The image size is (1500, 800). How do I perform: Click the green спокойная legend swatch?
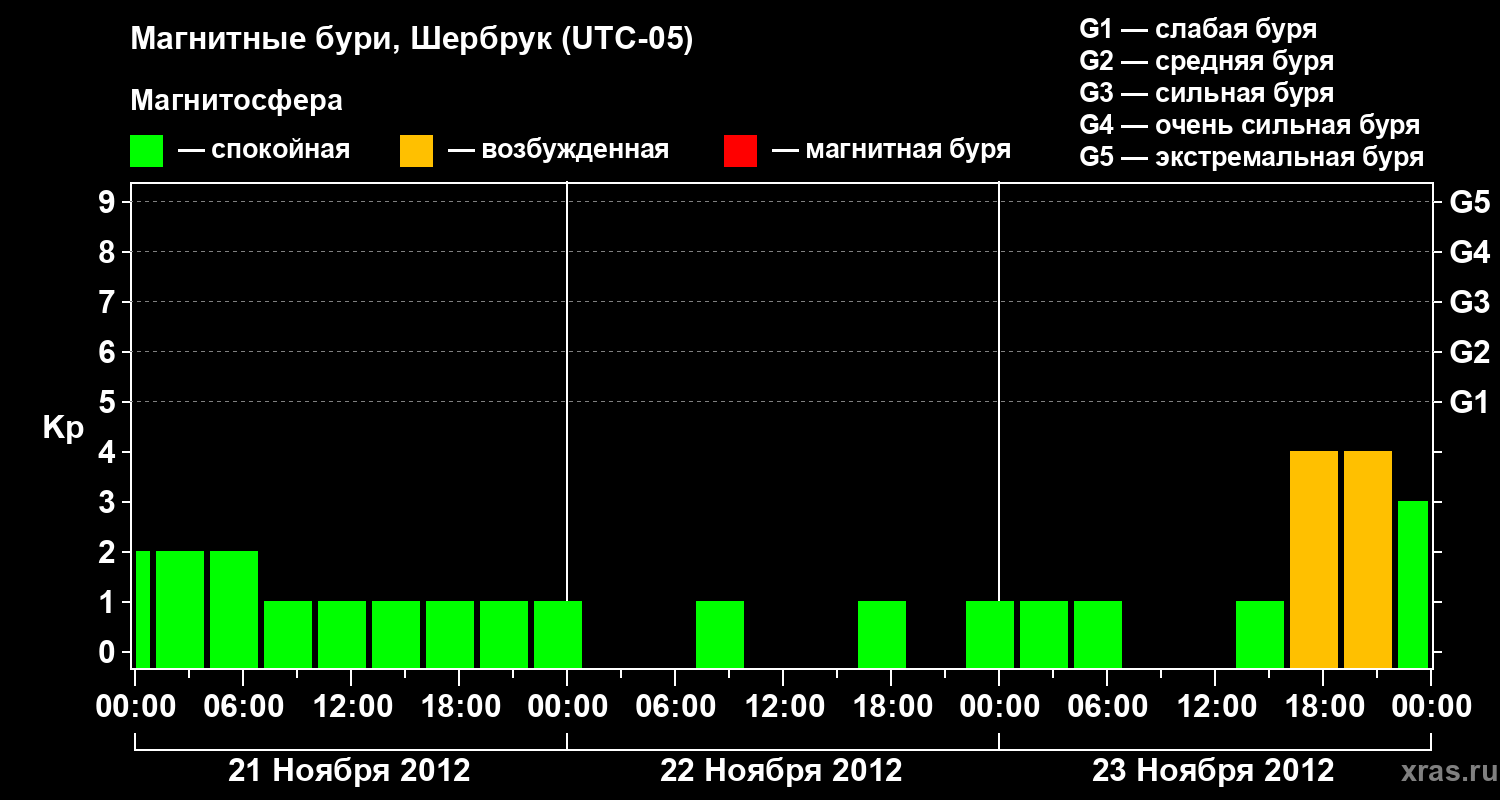pyautogui.click(x=146, y=151)
